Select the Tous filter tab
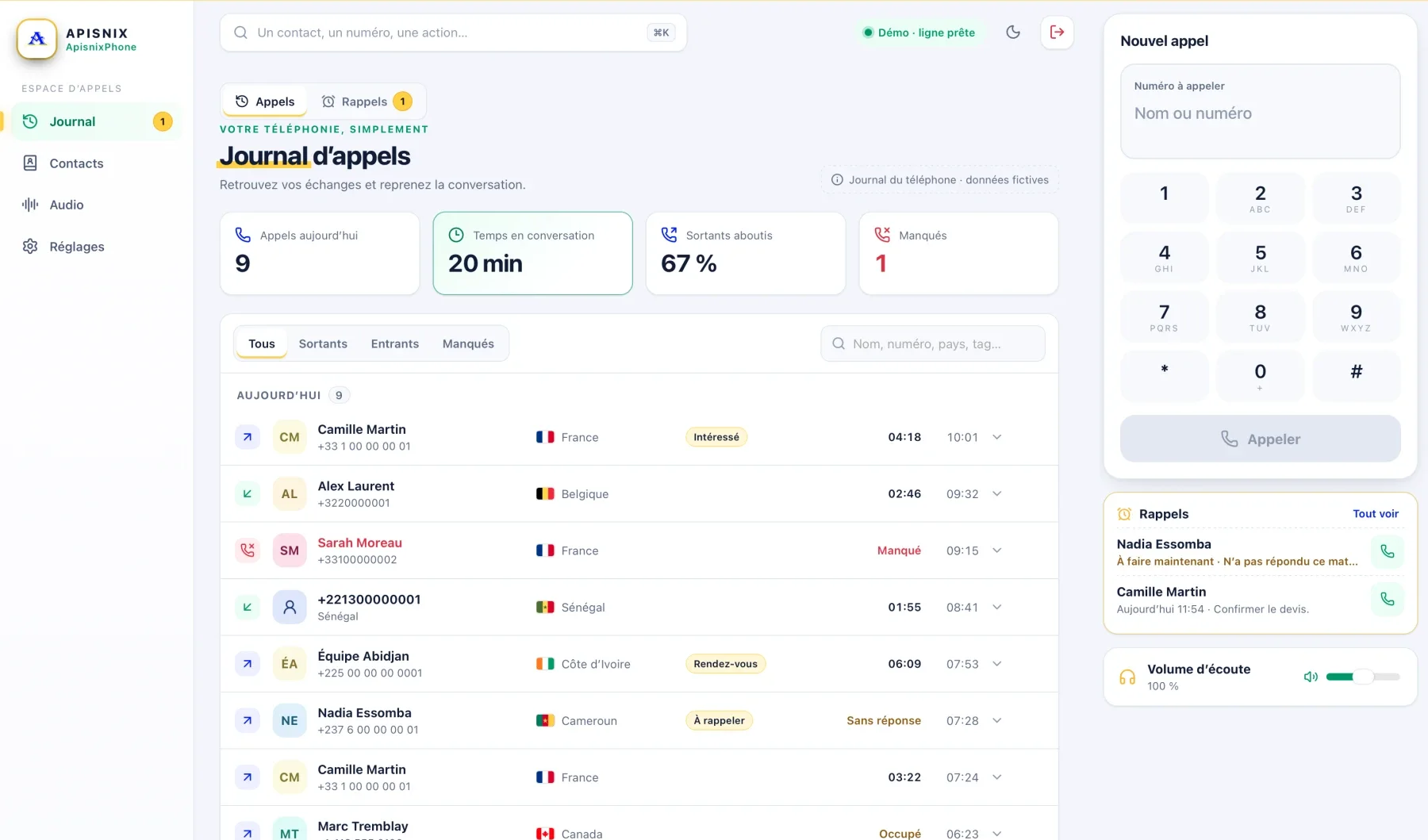1428x840 pixels. click(x=261, y=343)
